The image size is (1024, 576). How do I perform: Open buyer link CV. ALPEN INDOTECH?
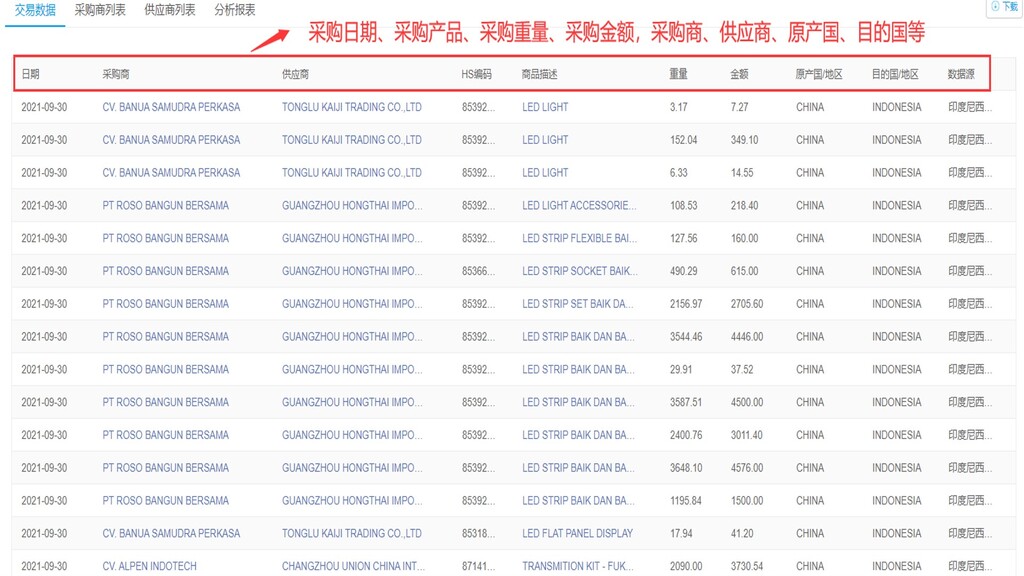click(149, 566)
